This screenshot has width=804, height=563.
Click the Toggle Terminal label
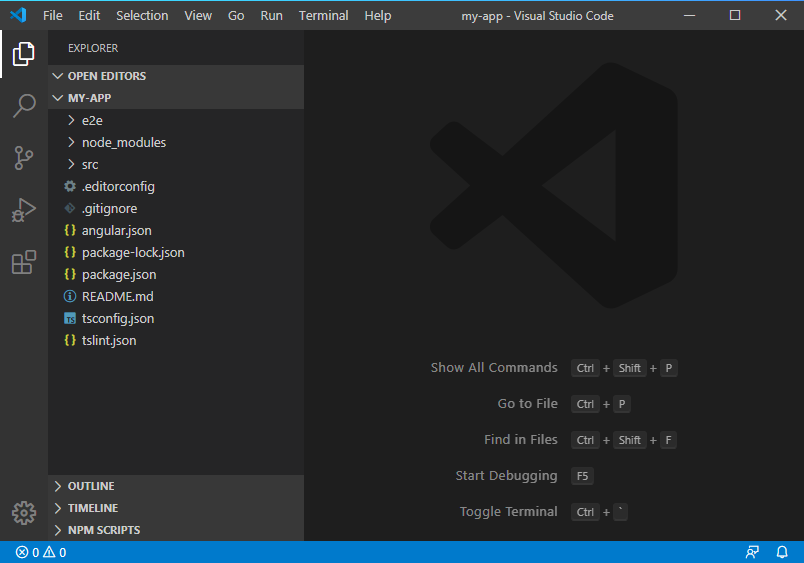508,512
